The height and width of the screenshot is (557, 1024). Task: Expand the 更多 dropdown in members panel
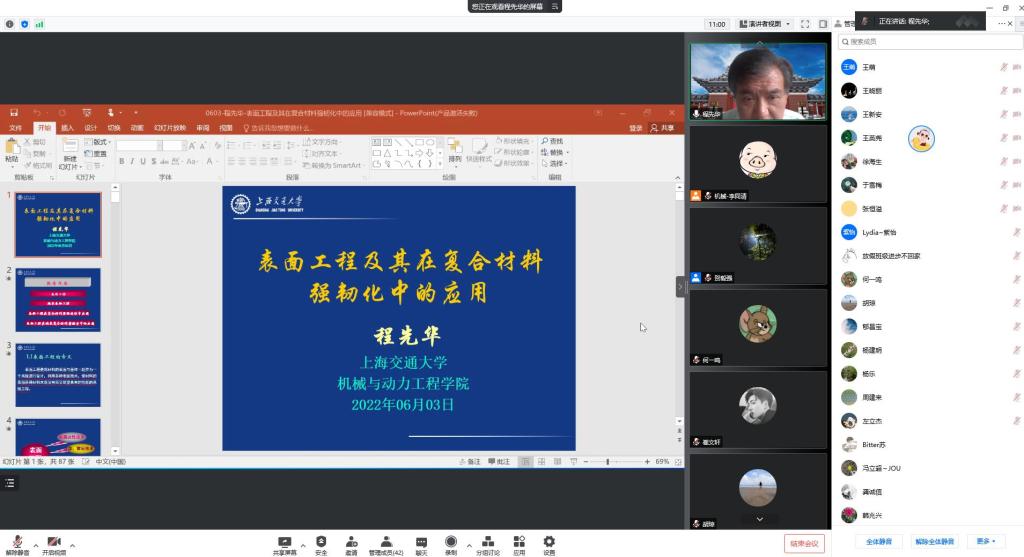click(x=986, y=541)
